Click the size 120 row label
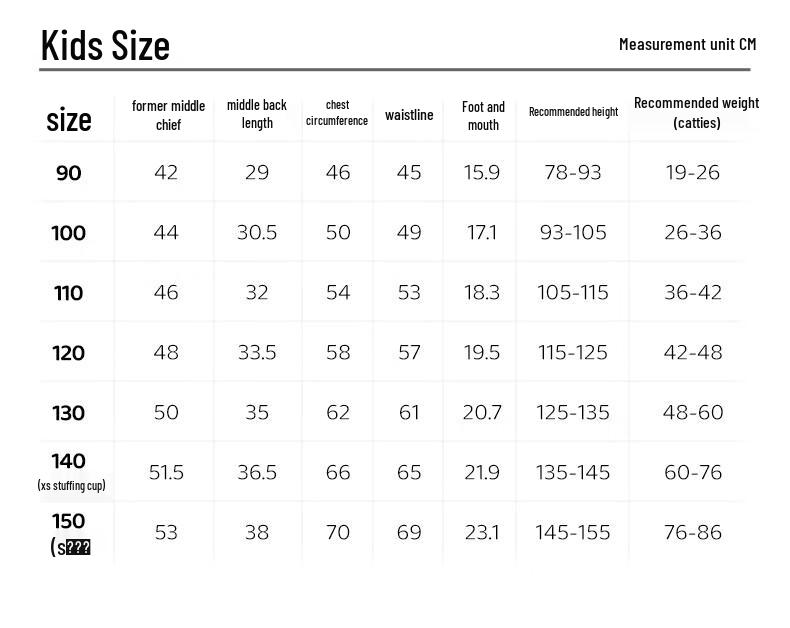The height and width of the screenshot is (628, 790). coord(69,353)
